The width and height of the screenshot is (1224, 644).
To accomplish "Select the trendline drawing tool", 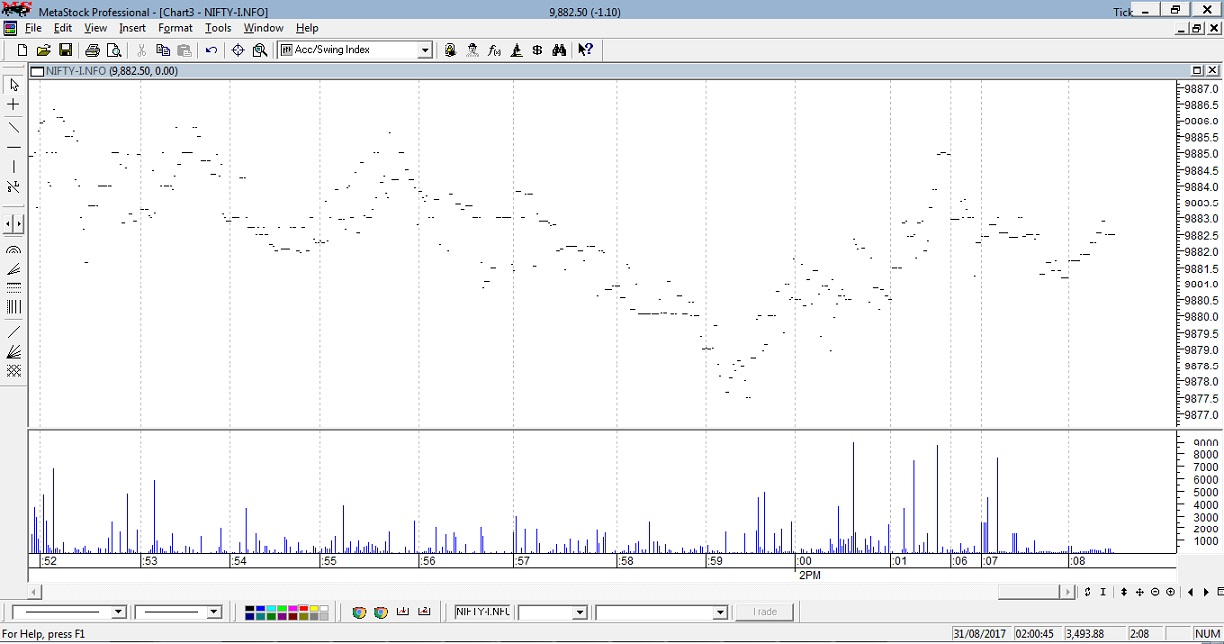I will point(14,127).
